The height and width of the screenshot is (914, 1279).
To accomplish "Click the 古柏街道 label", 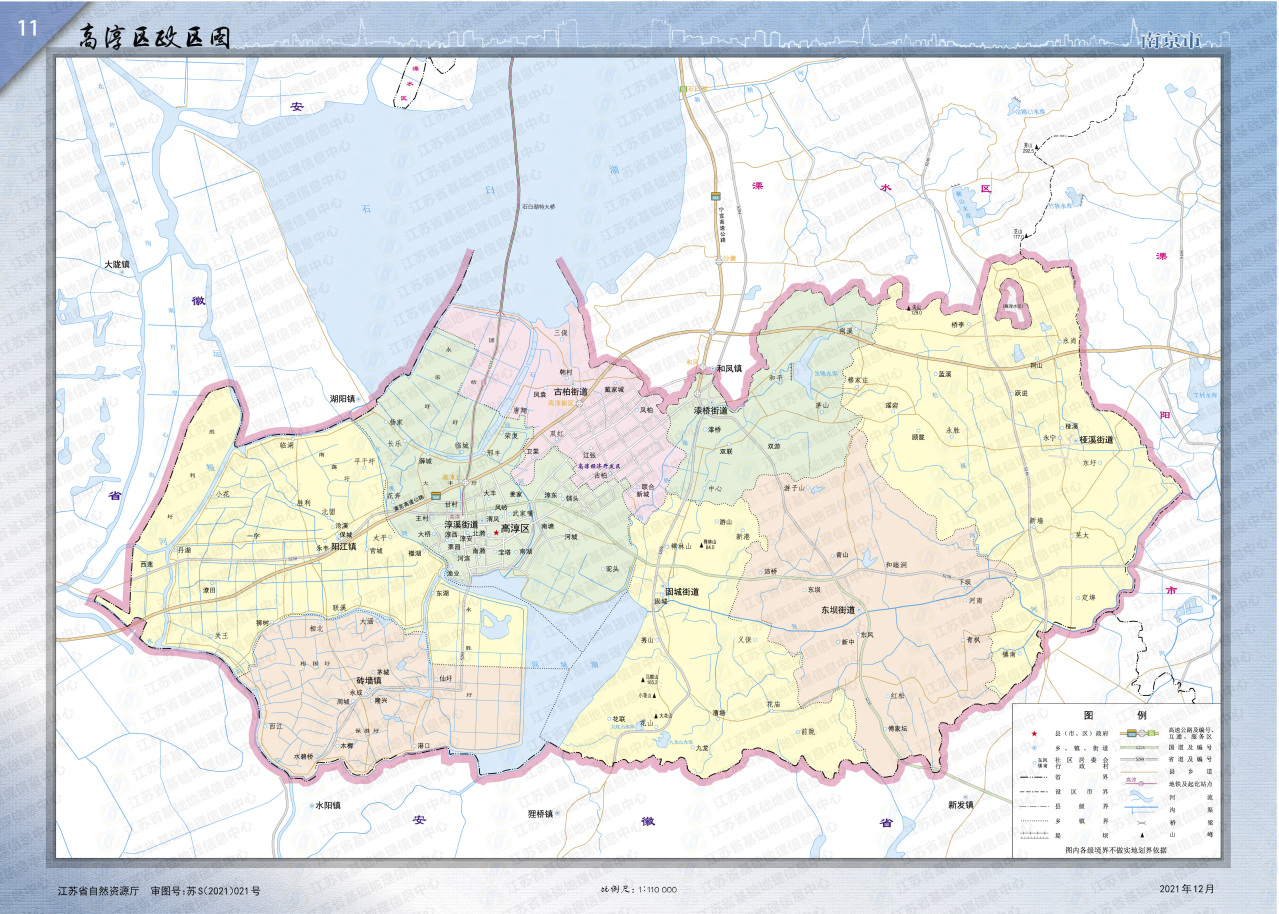I will (571, 392).
